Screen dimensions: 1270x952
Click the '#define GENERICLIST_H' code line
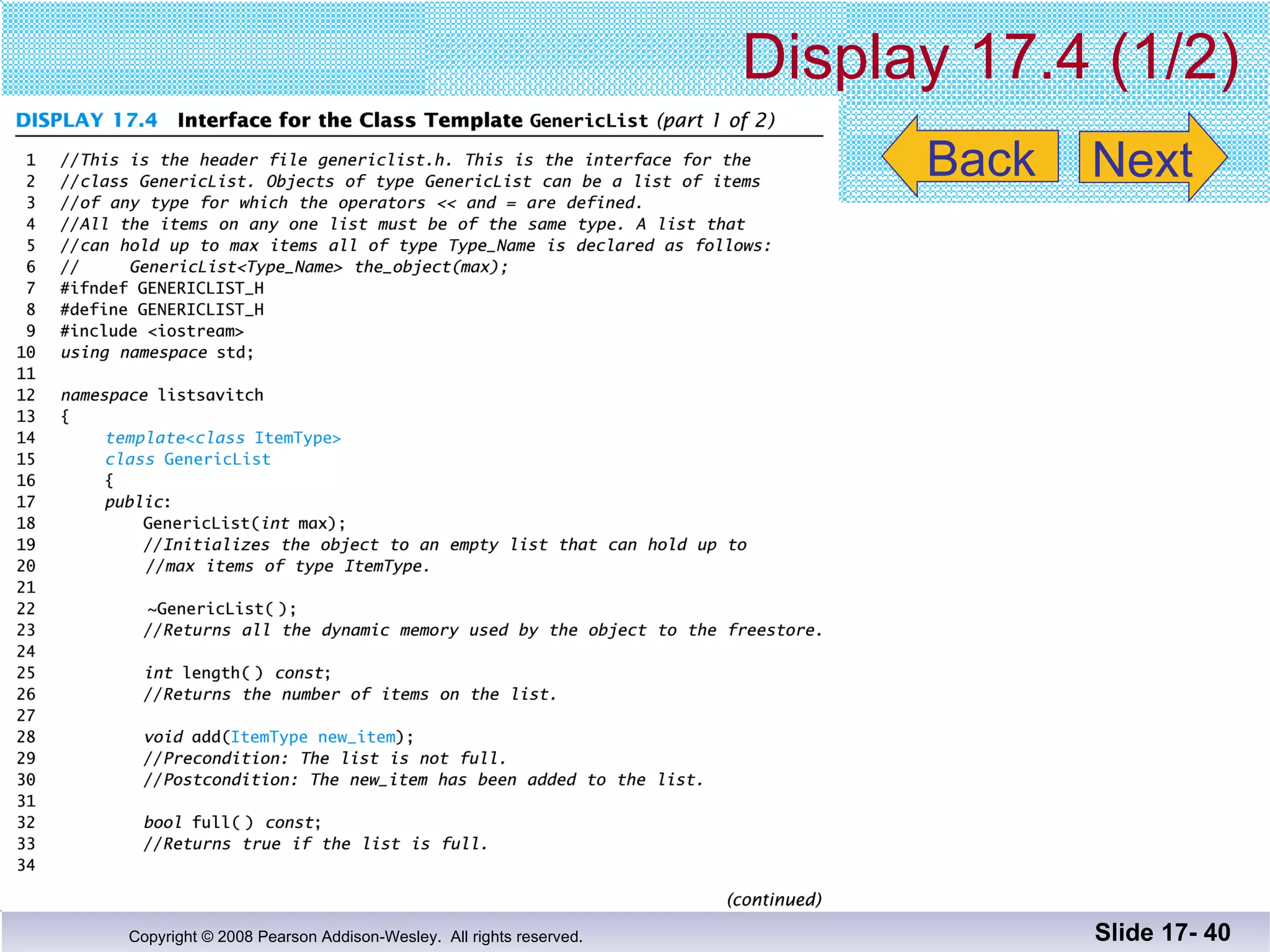[x=162, y=309]
